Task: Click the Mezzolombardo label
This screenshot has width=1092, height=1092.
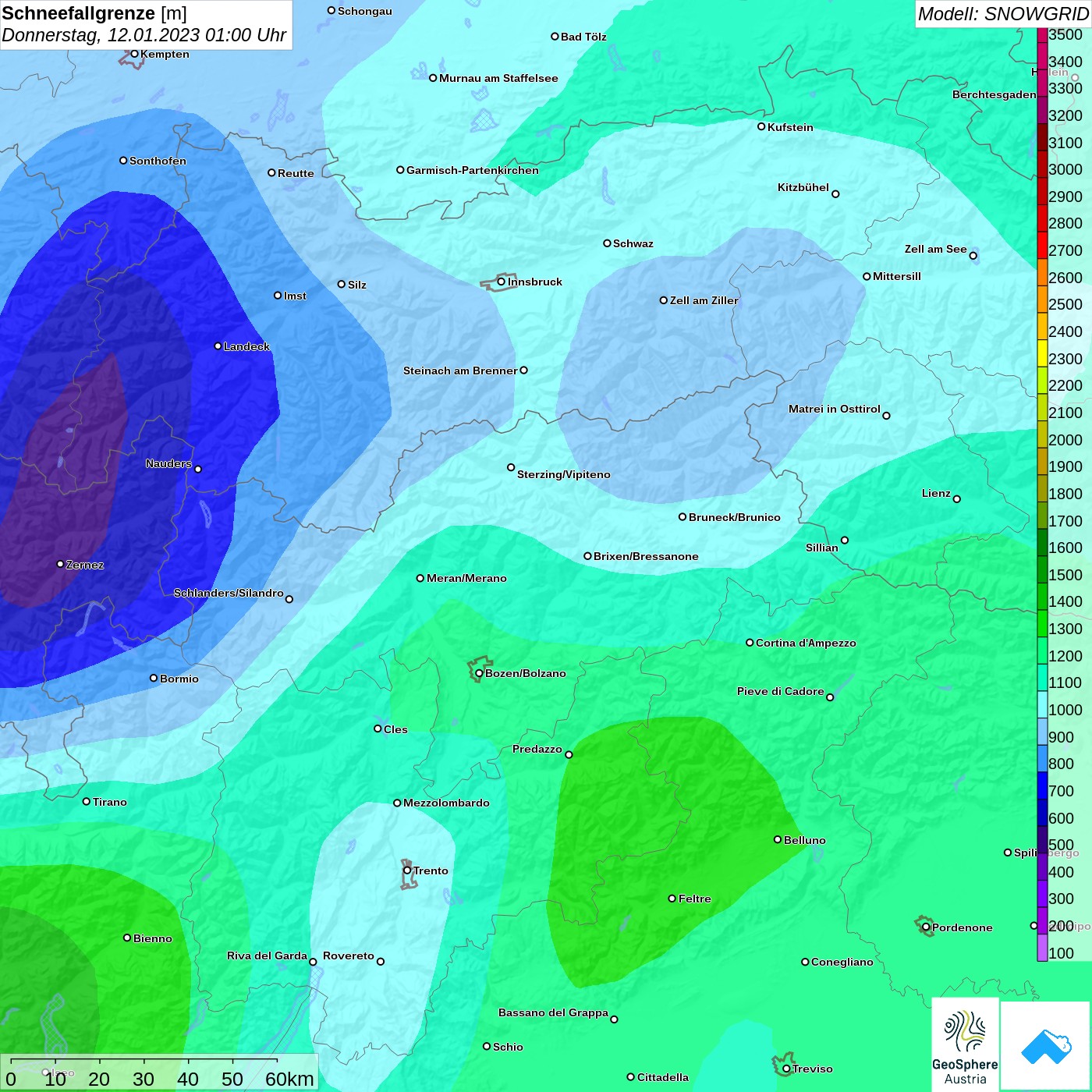Action: pos(446,803)
